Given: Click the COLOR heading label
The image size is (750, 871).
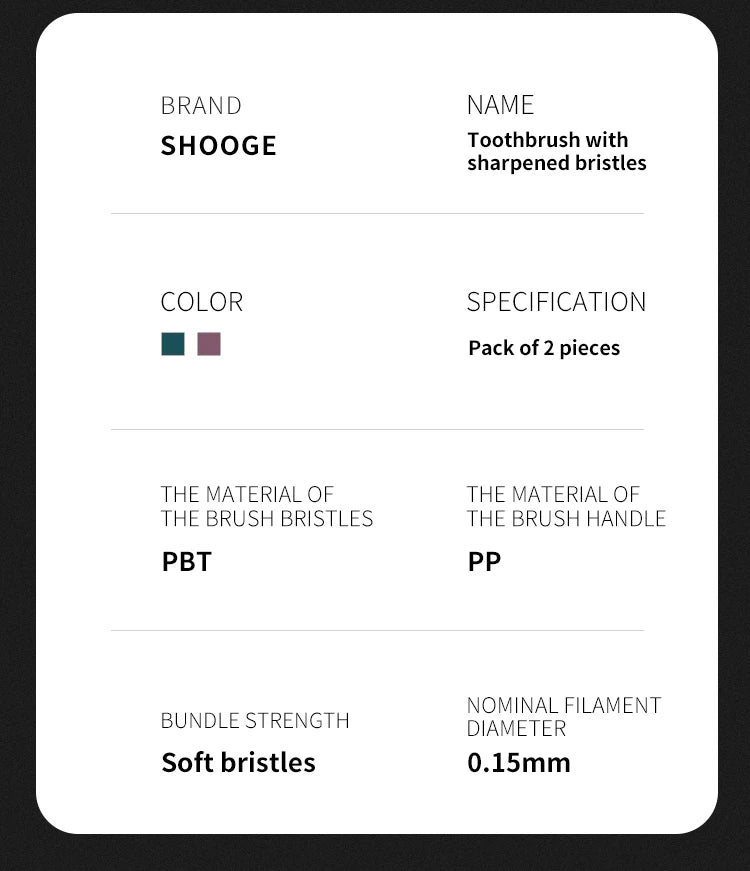Looking at the screenshot, I should coord(202,302).
